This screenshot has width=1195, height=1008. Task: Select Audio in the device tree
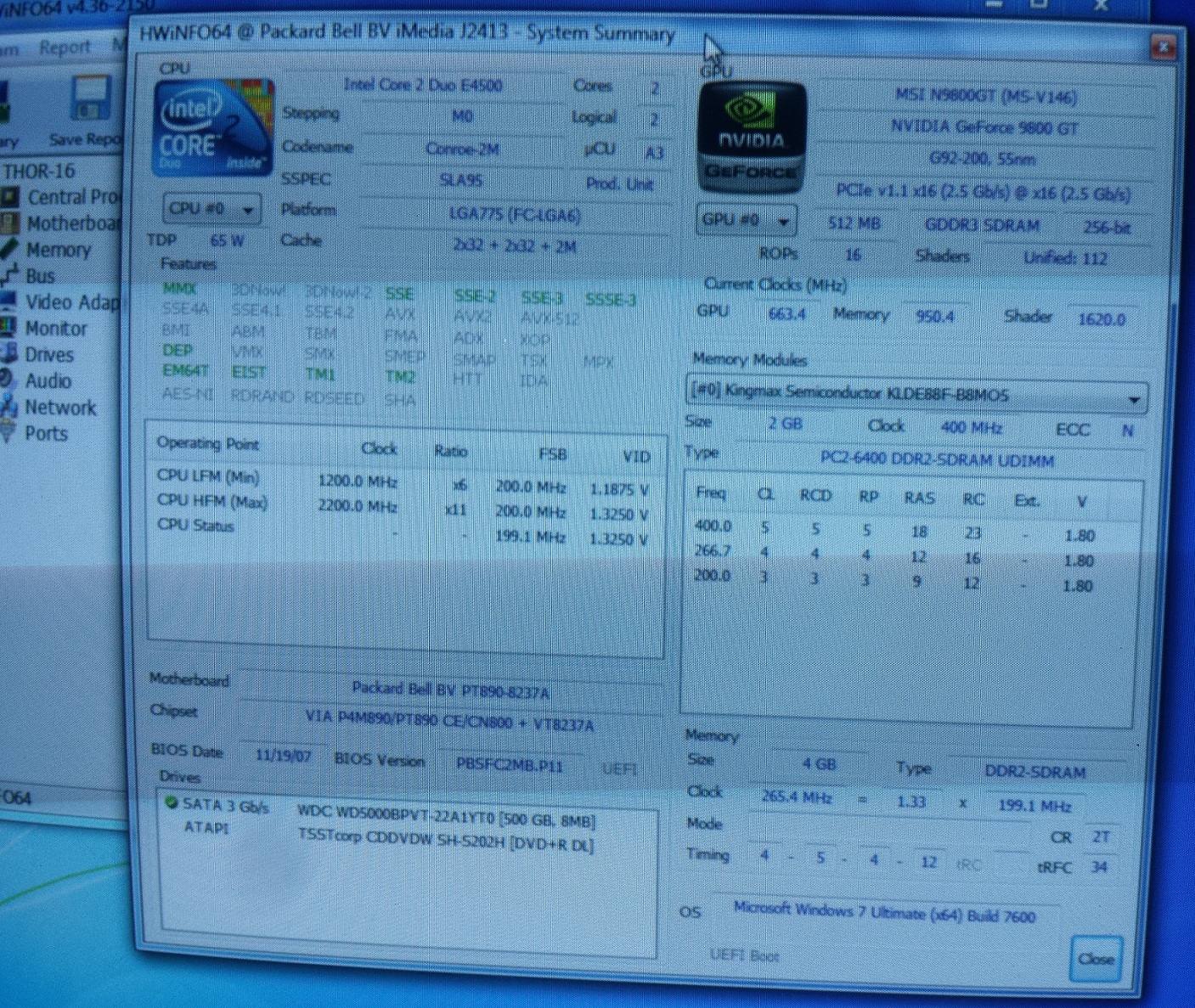(48, 380)
